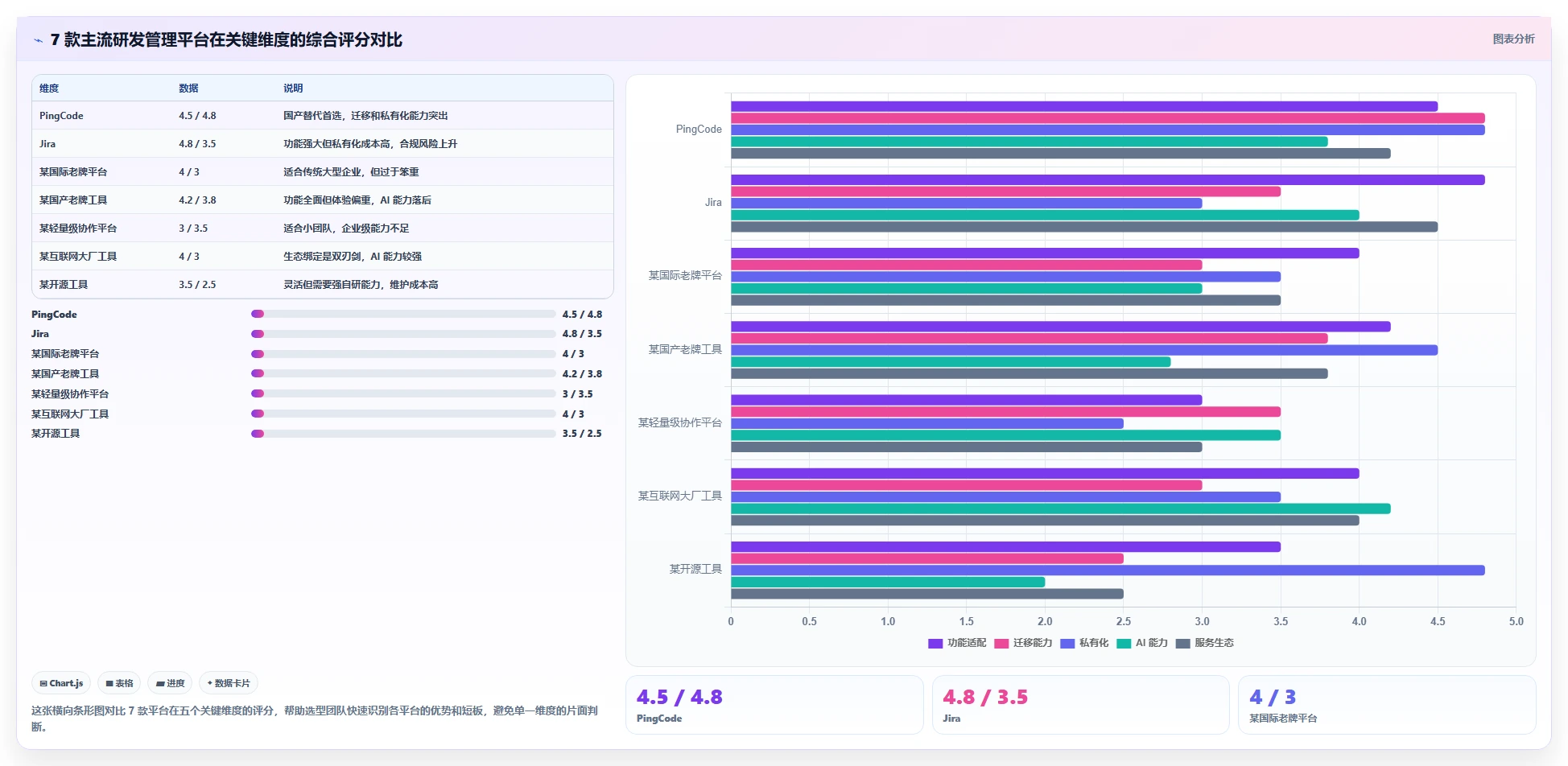Toggle 私有化 dataset in chart legend
Viewport: 1568px width, 766px height.
pyautogui.click(x=1084, y=643)
